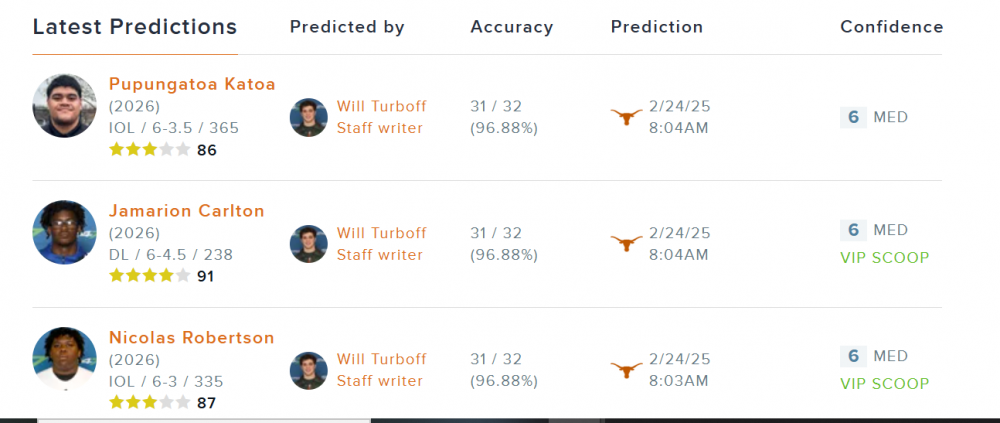Select the Latest Predictions tab heading
1000x423 pixels.
coord(135,27)
